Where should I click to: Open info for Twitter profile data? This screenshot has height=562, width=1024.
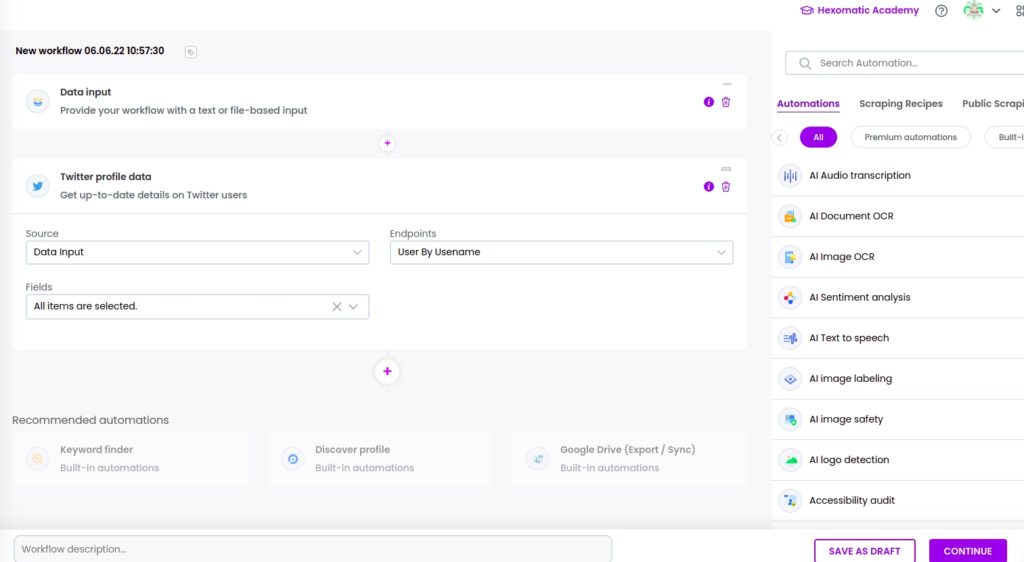709,187
